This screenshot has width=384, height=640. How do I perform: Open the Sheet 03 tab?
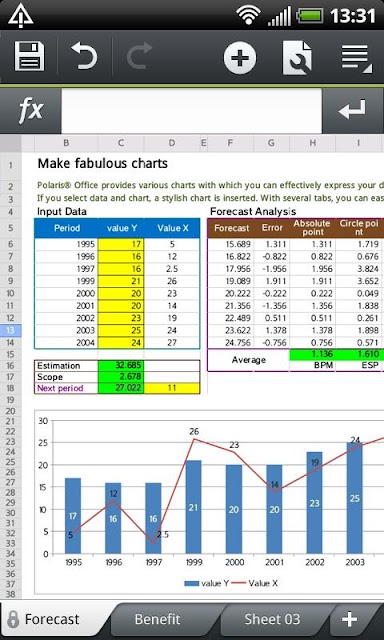pos(272,619)
